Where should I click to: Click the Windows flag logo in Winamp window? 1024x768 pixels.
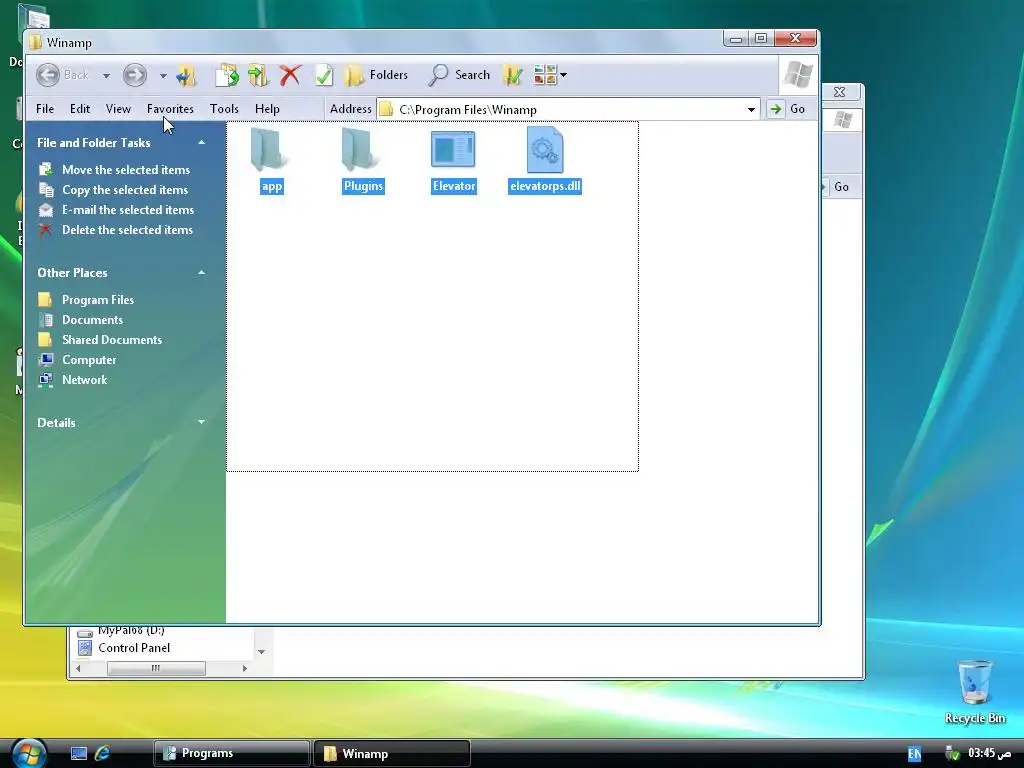(798, 74)
